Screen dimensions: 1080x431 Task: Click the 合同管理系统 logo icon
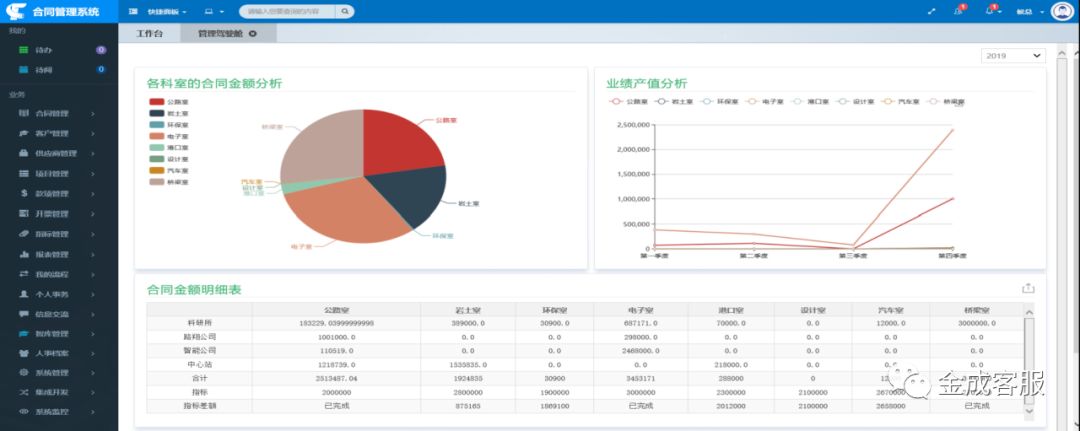(16, 11)
